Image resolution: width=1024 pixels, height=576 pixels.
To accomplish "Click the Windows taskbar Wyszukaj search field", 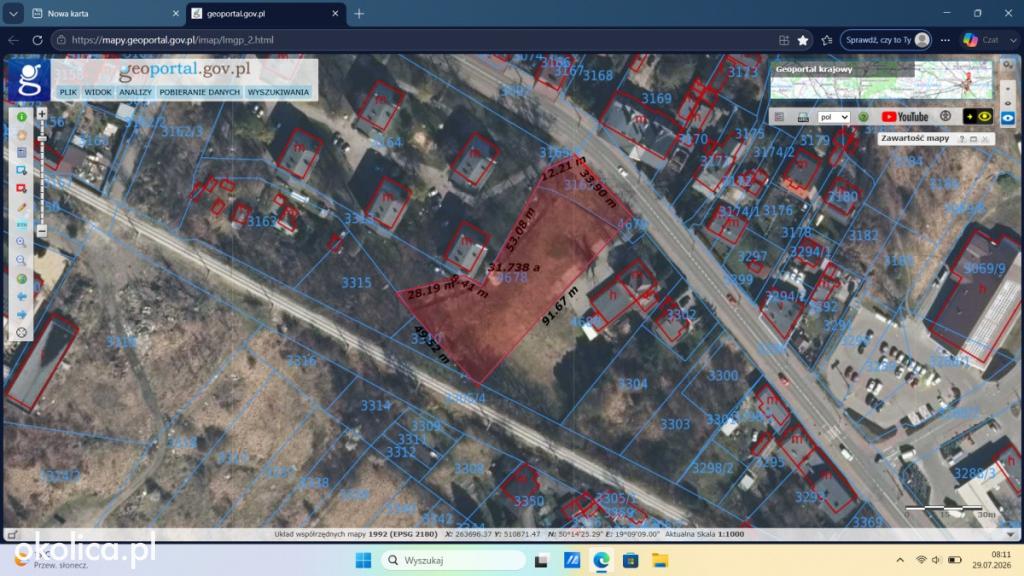I will pos(453,560).
